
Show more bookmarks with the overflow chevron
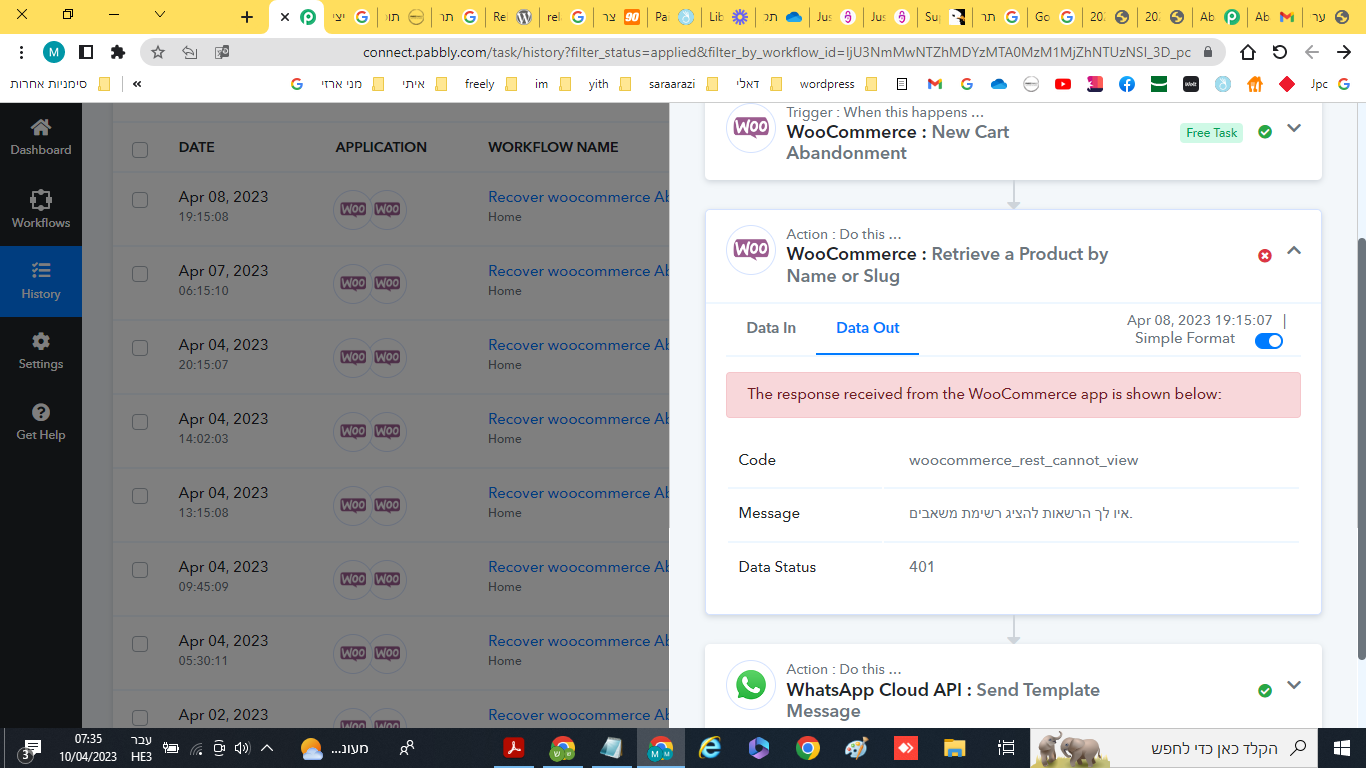point(137,84)
